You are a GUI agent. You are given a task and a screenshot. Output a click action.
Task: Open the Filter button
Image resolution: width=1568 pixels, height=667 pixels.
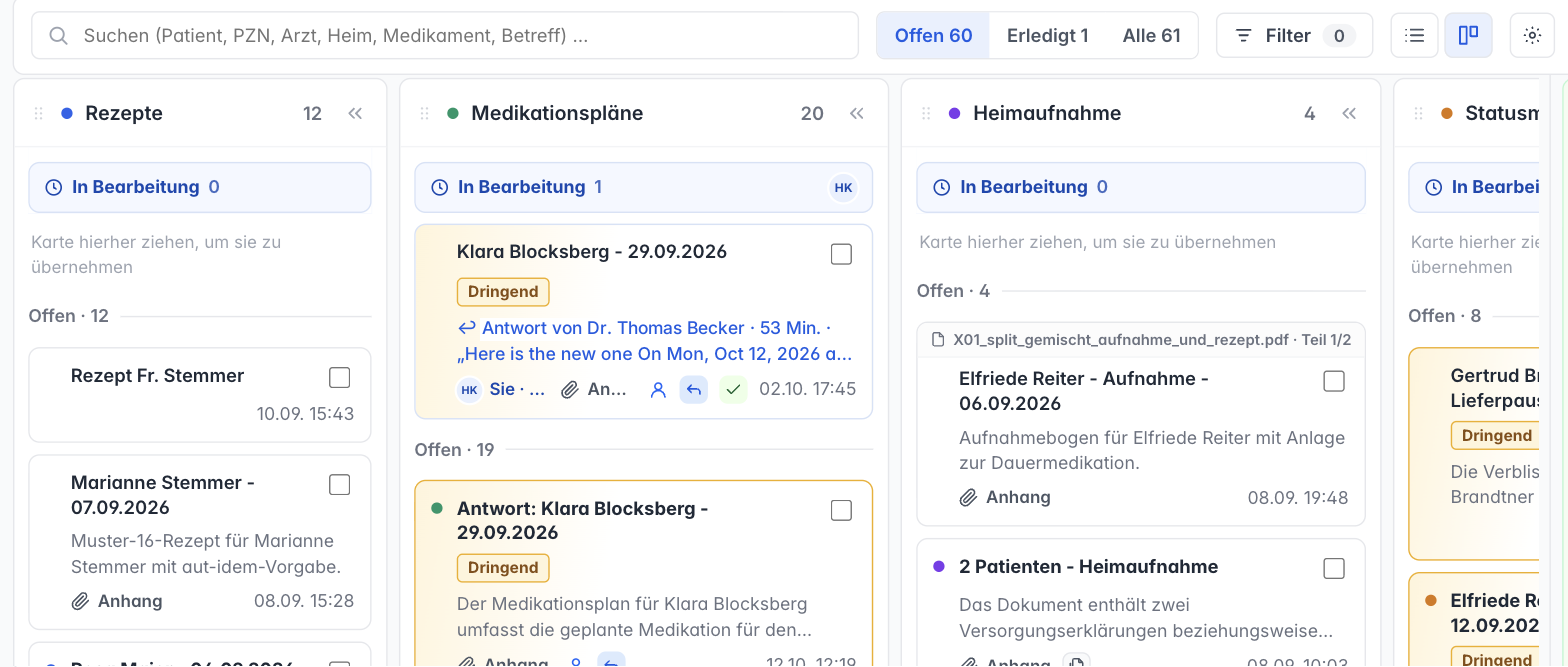(1295, 36)
